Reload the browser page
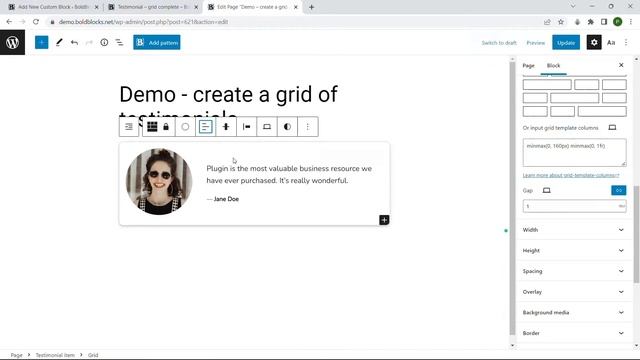 tap(36, 22)
